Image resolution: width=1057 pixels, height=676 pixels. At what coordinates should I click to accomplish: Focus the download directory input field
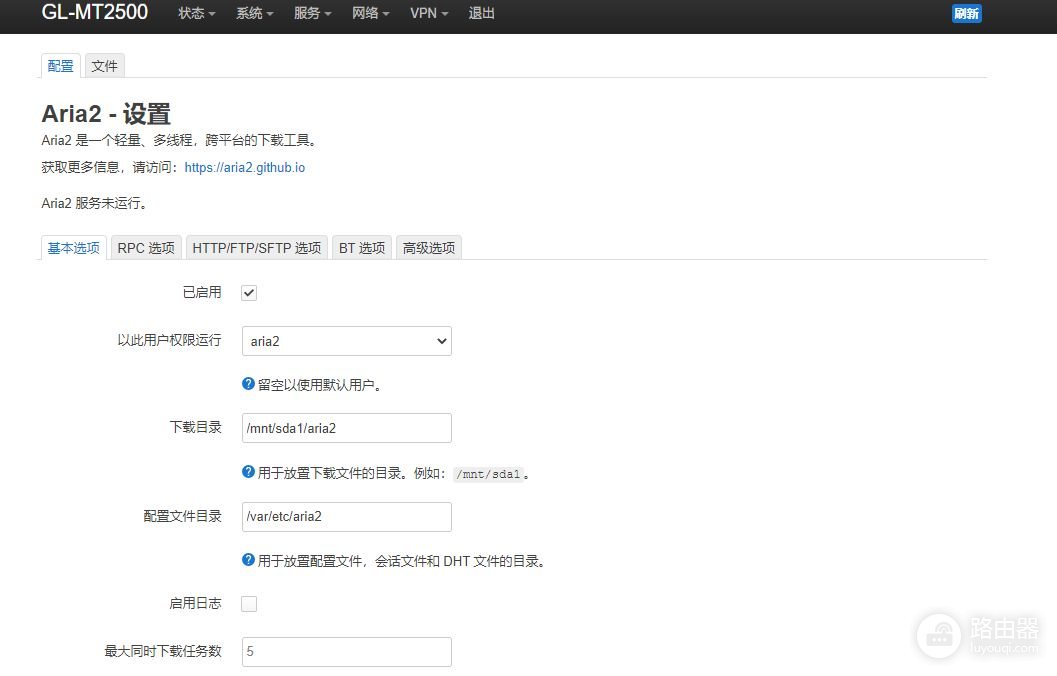click(347, 428)
